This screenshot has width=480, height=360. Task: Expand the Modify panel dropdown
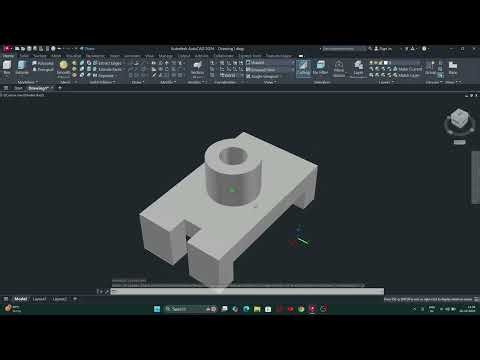coord(168,82)
